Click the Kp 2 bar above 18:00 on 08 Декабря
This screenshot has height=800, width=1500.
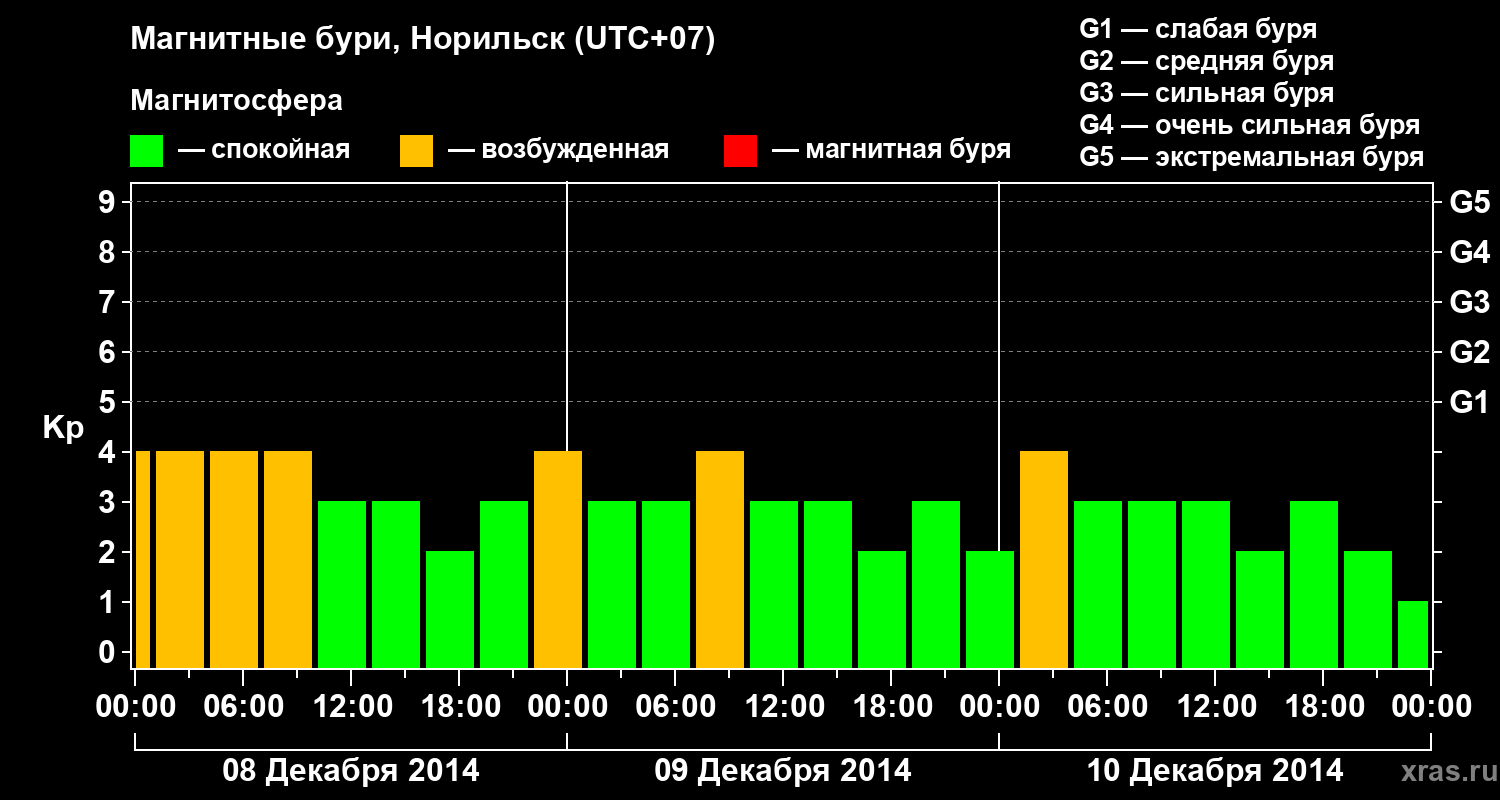pyautogui.click(x=450, y=610)
